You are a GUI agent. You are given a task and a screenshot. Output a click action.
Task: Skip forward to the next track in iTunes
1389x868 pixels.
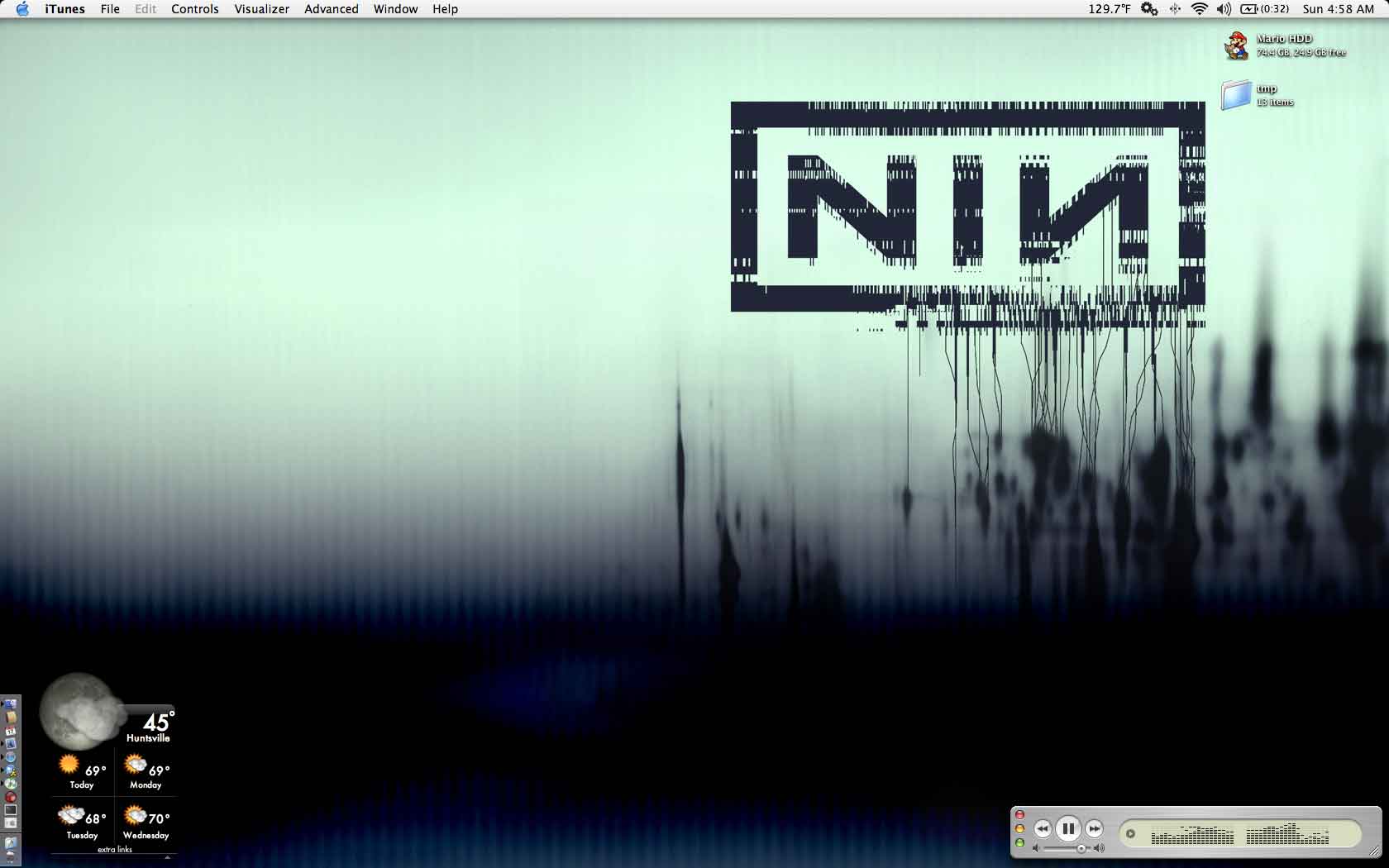pyautogui.click(x=1094, y=828)
